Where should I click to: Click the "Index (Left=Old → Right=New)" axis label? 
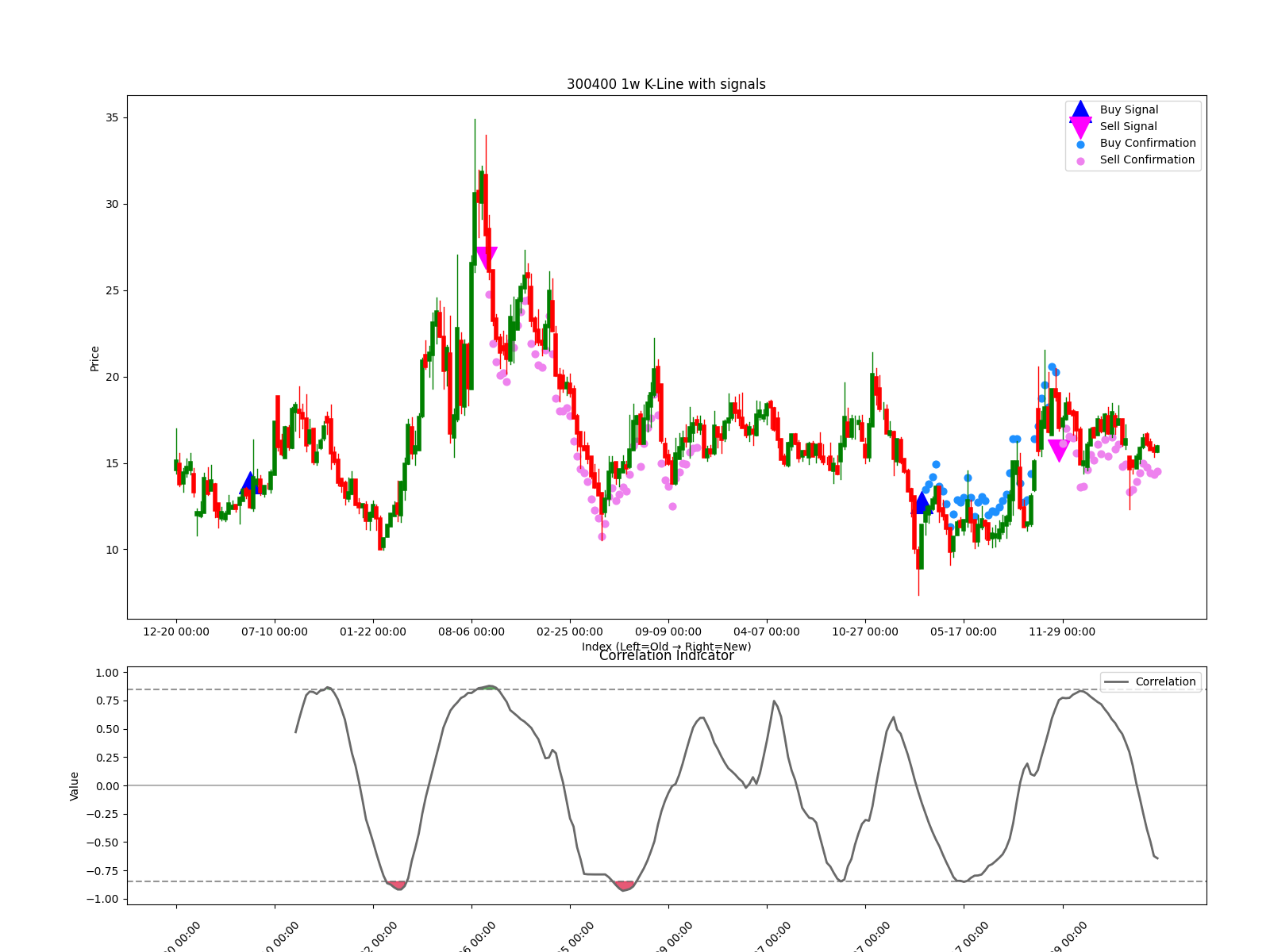coord(666,647)
